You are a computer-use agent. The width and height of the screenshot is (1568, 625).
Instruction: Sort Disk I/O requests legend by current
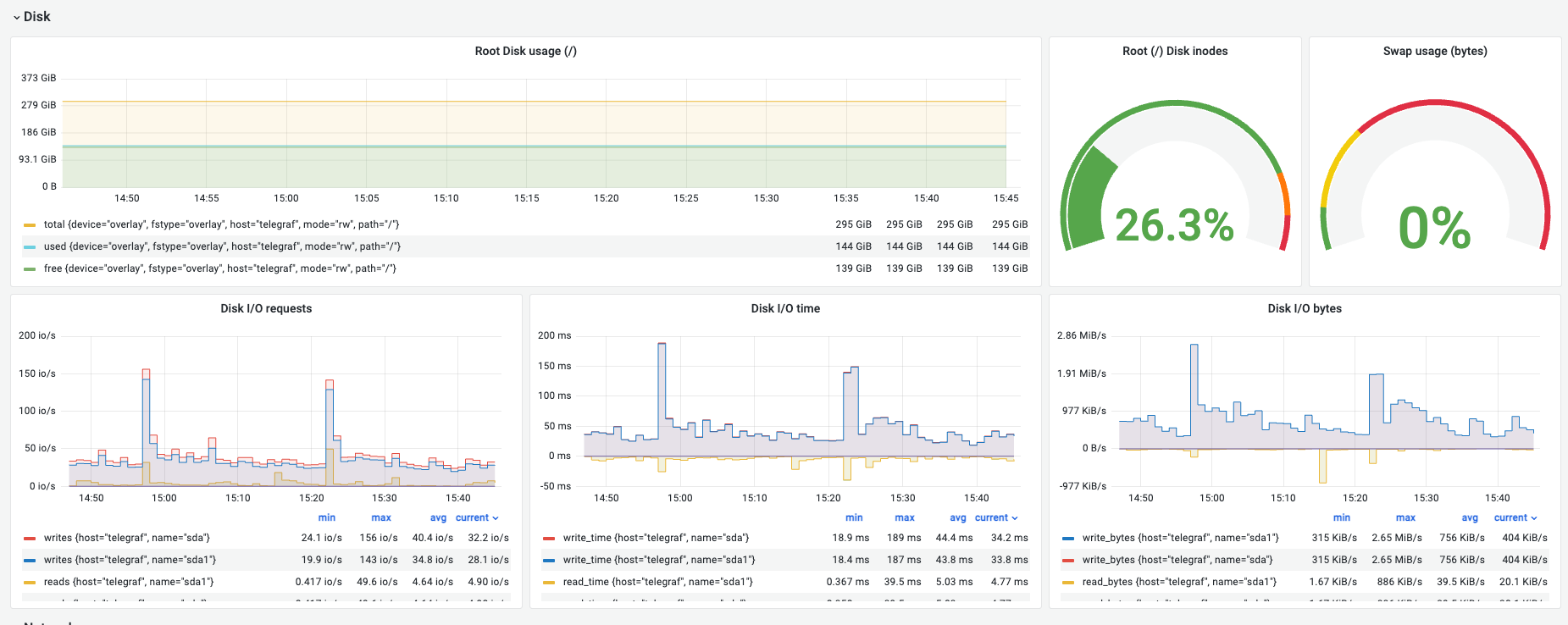pyautogui.click(x=476, y=517)
